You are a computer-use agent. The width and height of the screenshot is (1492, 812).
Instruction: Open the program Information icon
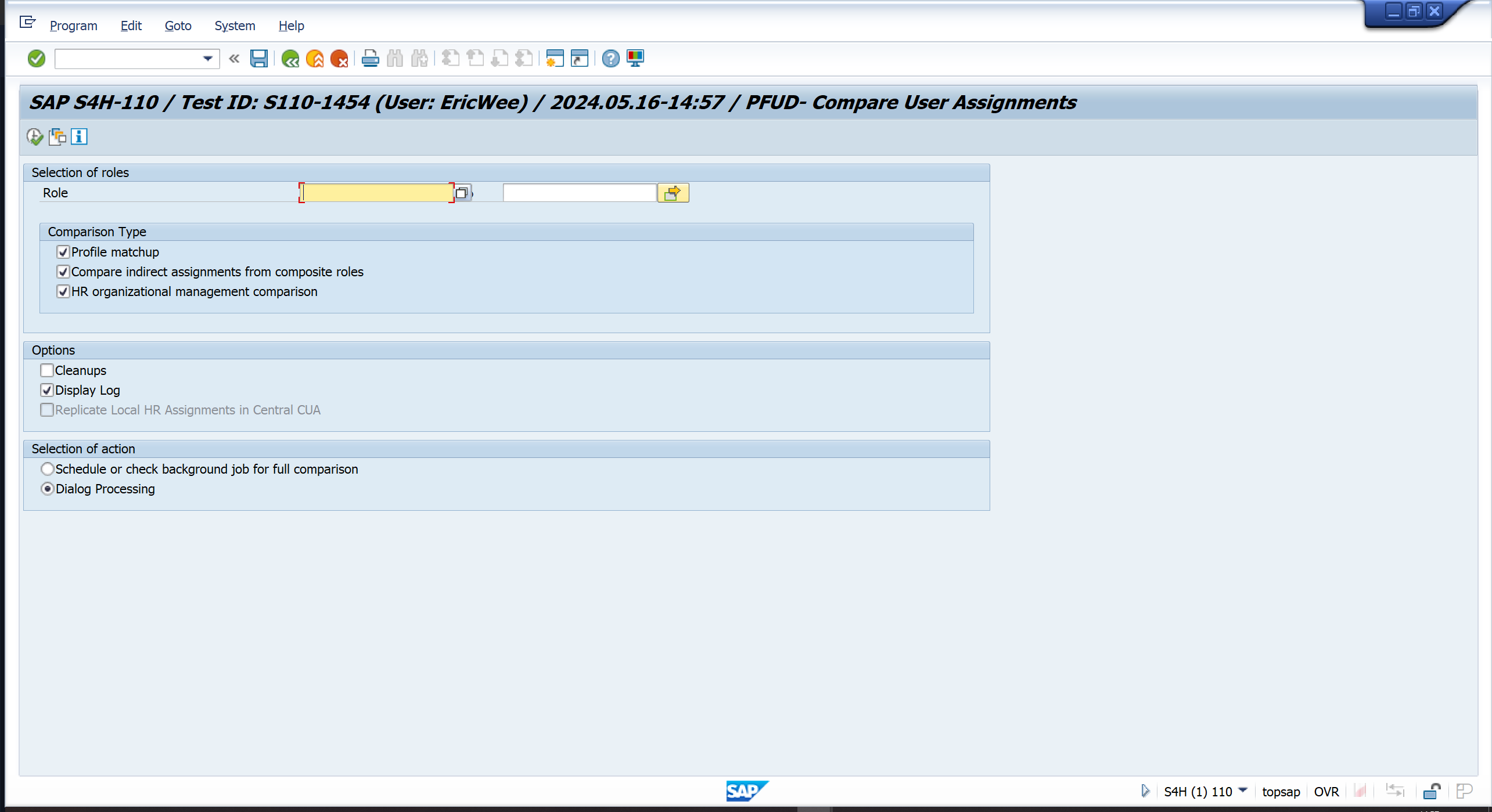tap(79, 137)
